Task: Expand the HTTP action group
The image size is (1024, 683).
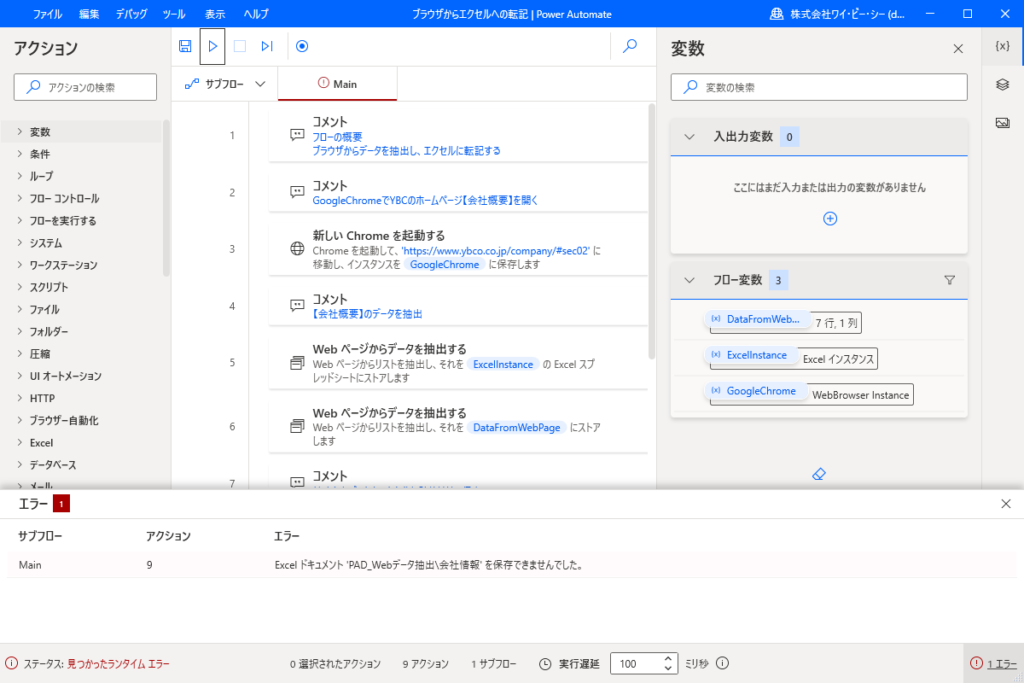Action: pyautogui.click(x=20, y=398)
